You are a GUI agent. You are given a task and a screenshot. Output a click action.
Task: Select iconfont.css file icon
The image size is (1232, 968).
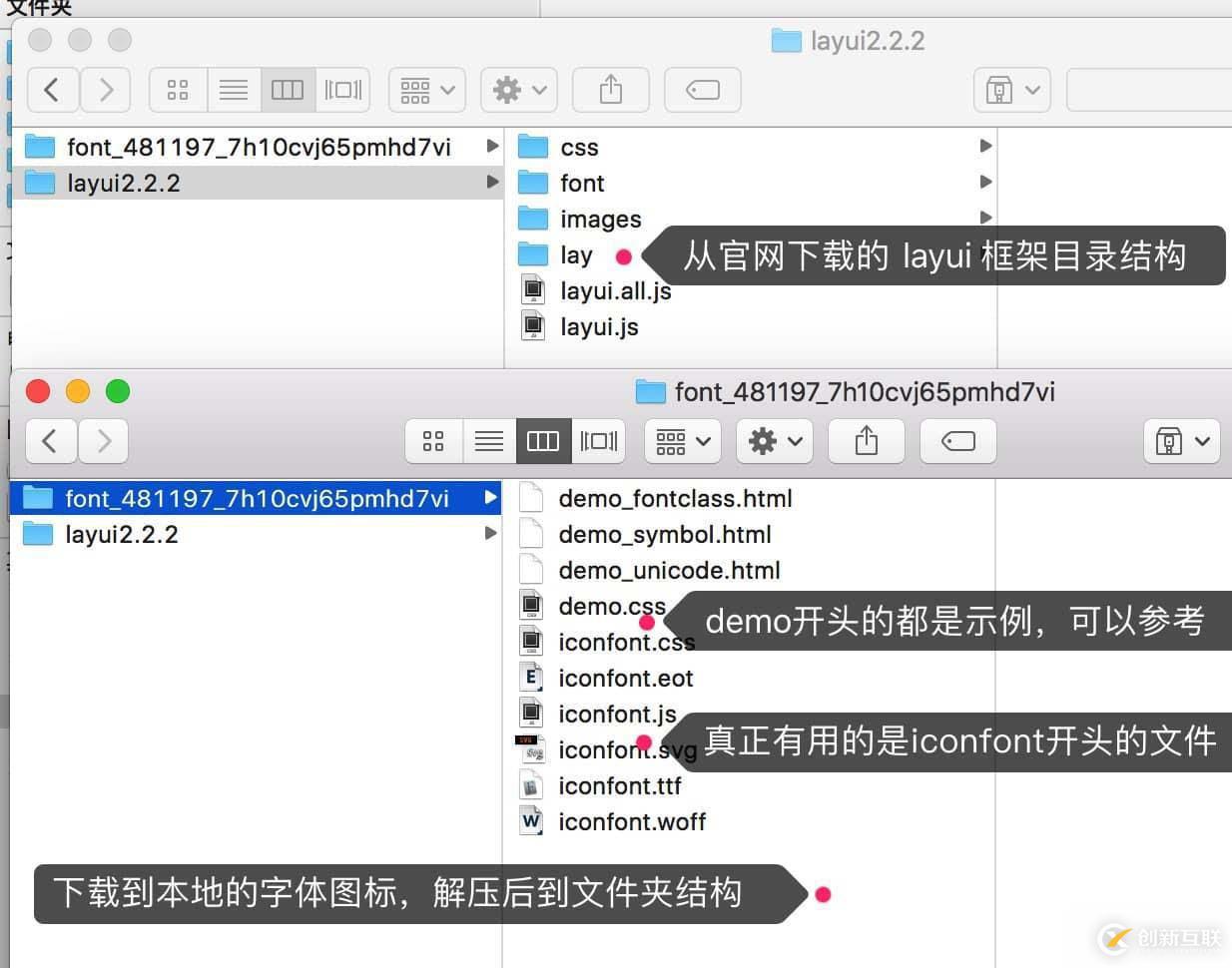coord(531,641)
